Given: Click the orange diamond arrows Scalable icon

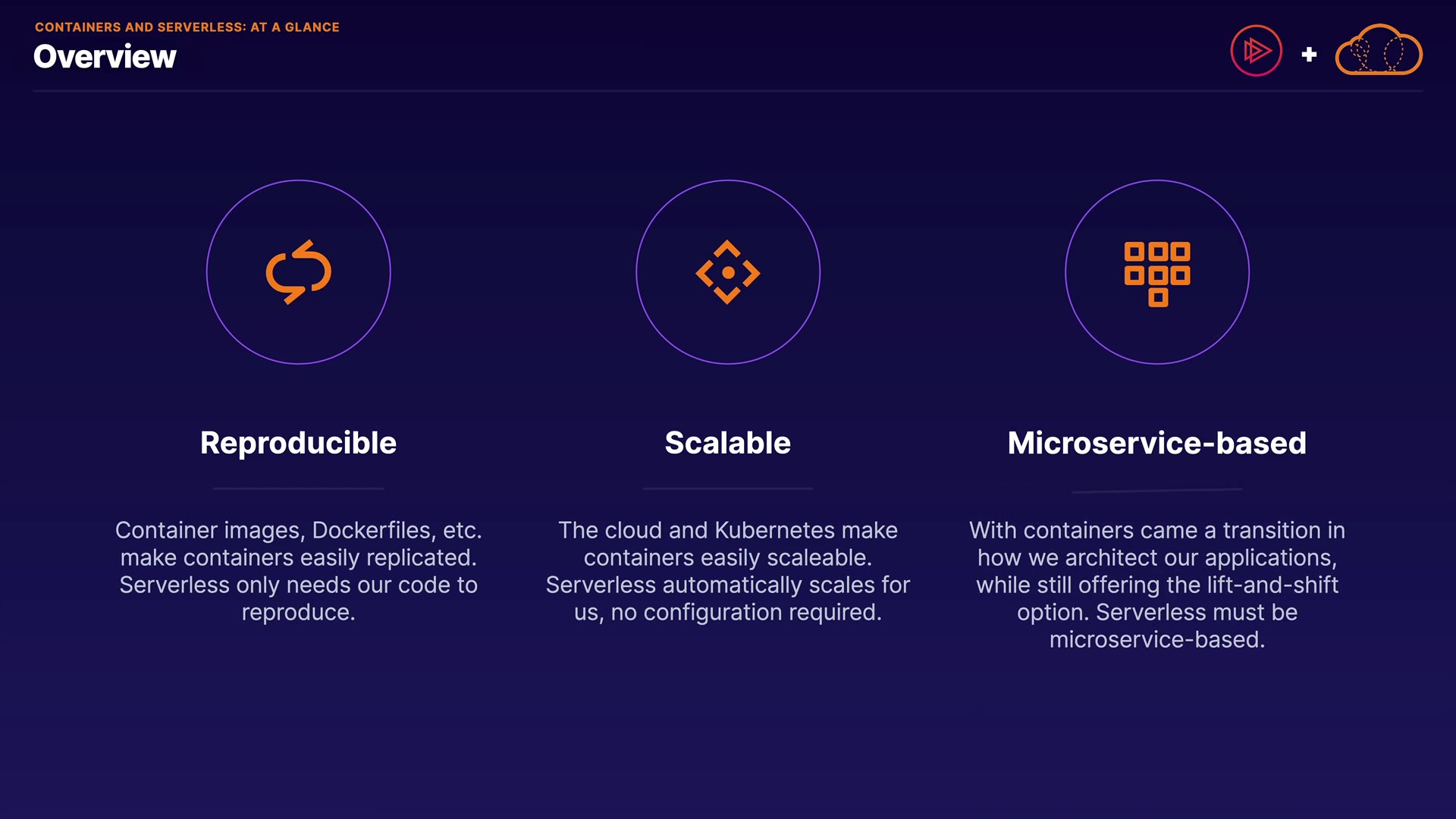Looking at the screenshot, I should point(727,271).
